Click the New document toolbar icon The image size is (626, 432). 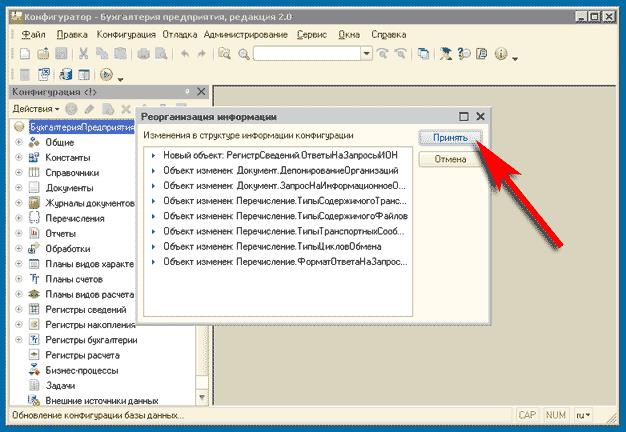[24, 54]
